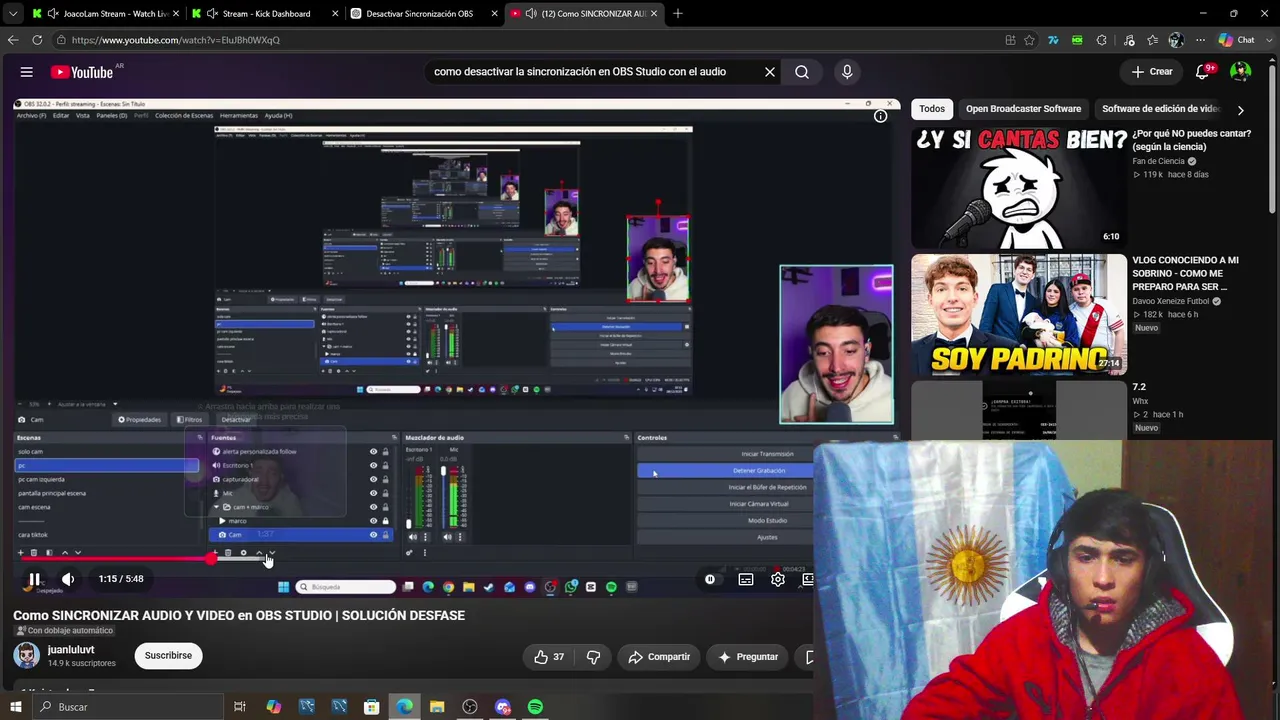Run search with the magnifier button
The height and width of the screenshot is (720, 1280).
click(802, 72)
